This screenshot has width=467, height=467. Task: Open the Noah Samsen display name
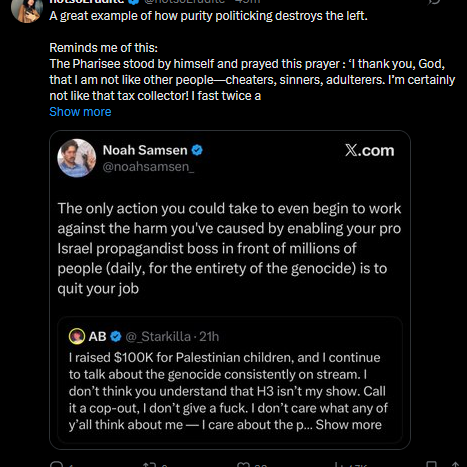tap(145, 150)
